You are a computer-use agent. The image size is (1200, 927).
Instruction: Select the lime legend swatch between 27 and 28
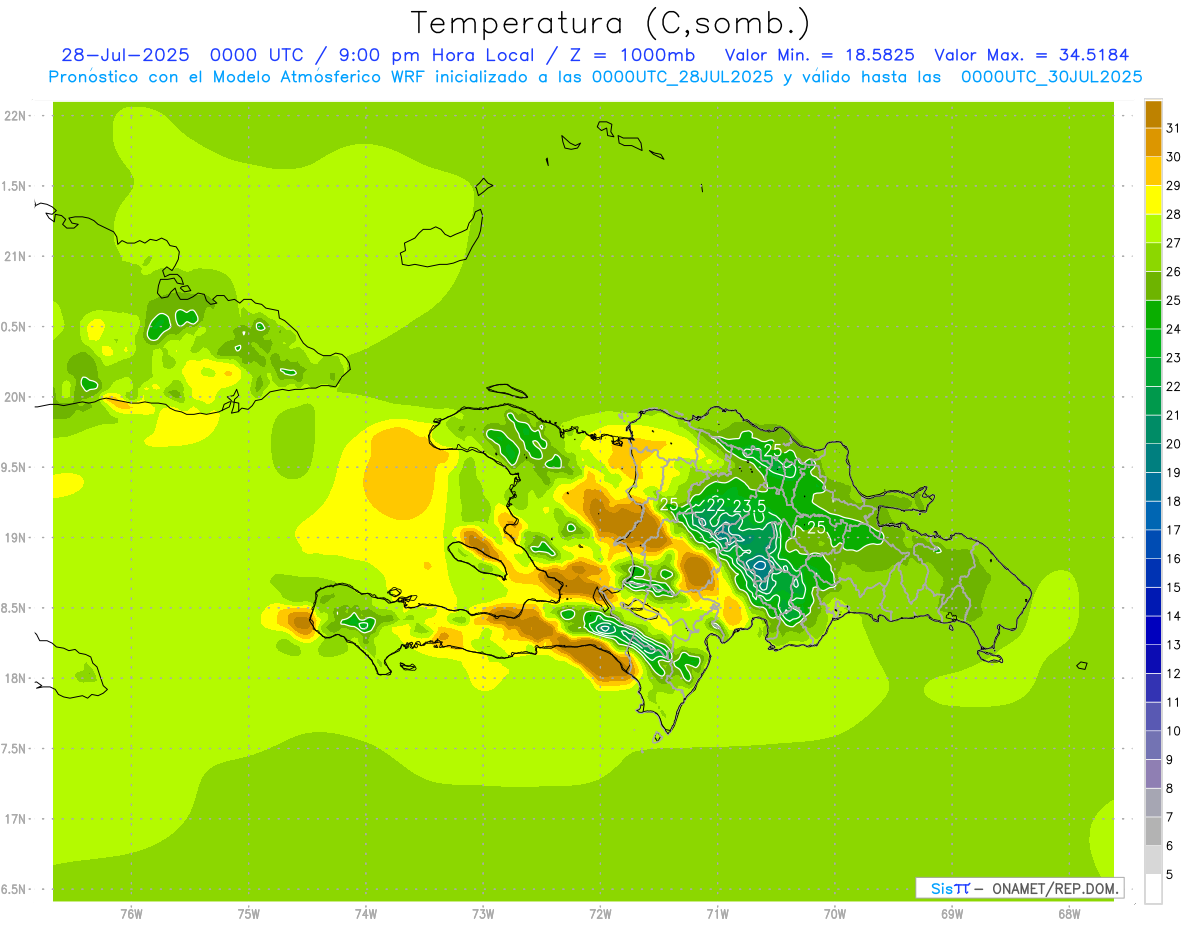point(1153,228)
